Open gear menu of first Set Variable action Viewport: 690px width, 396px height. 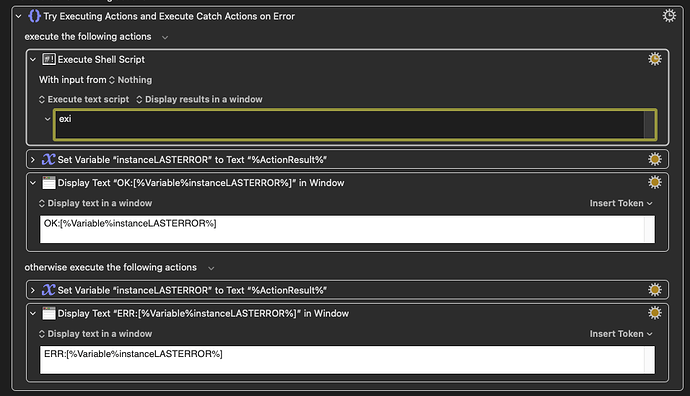click(x=655, y=159)
